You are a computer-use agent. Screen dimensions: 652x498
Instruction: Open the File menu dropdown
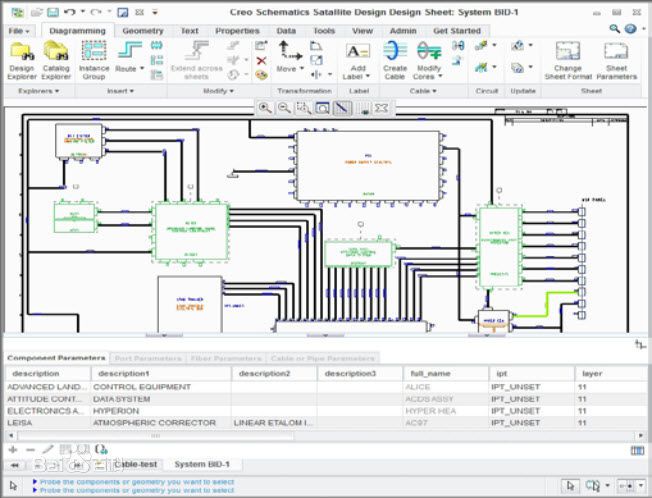pos(19,31)
